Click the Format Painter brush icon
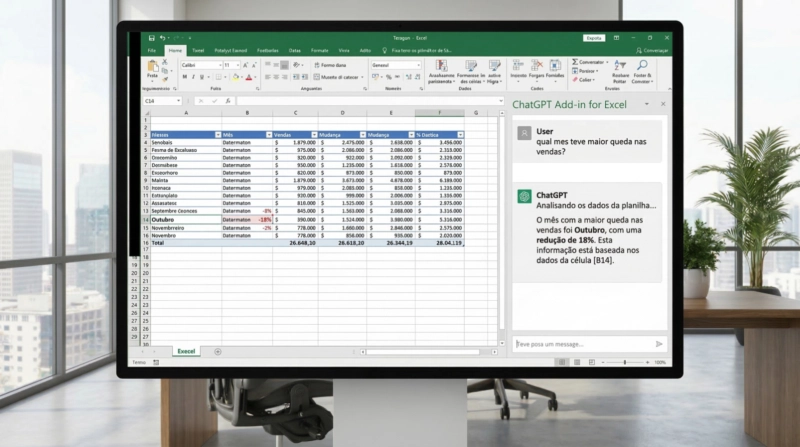This screenshot has width=800, height=447. coord(165,79)
